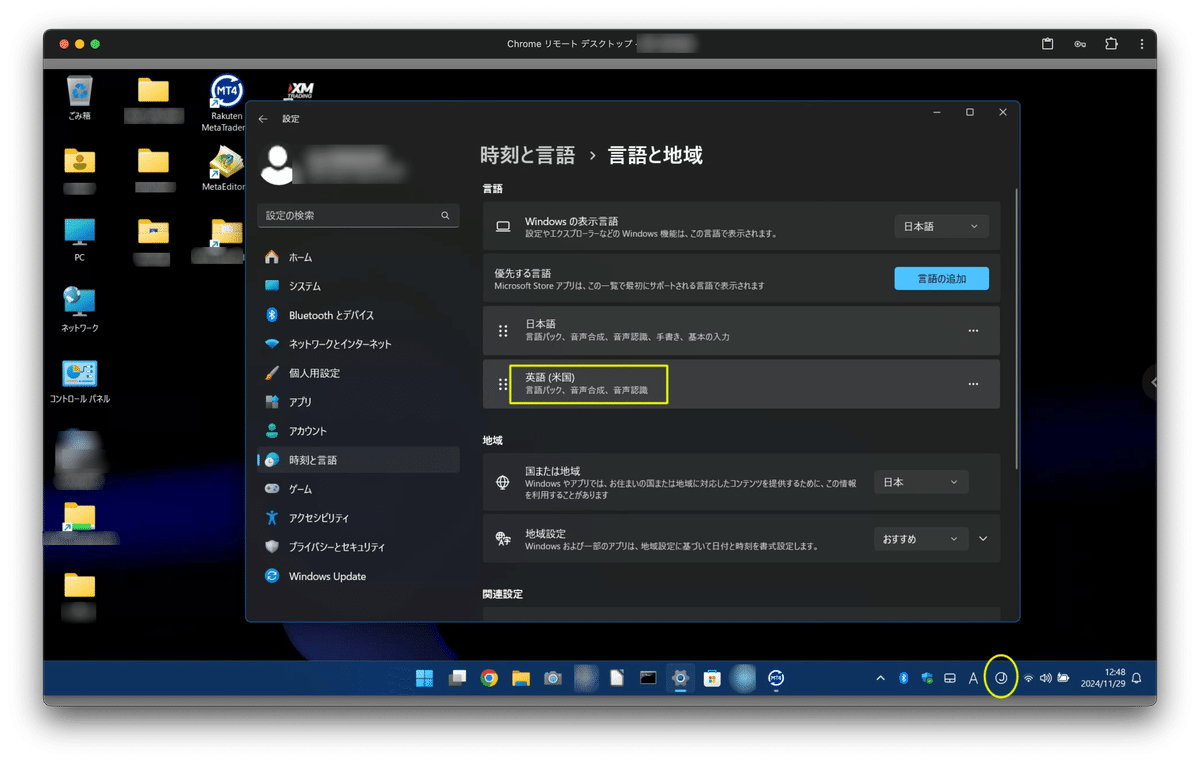Click the key icon in remote desktop titlebar
The width and height of the screenshot is (1200, 763).
tap(1080, 44)
